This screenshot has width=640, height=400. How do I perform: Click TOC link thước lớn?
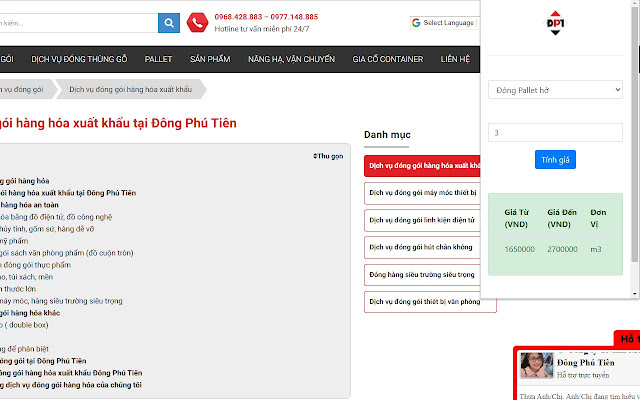[x=18, y=289]
